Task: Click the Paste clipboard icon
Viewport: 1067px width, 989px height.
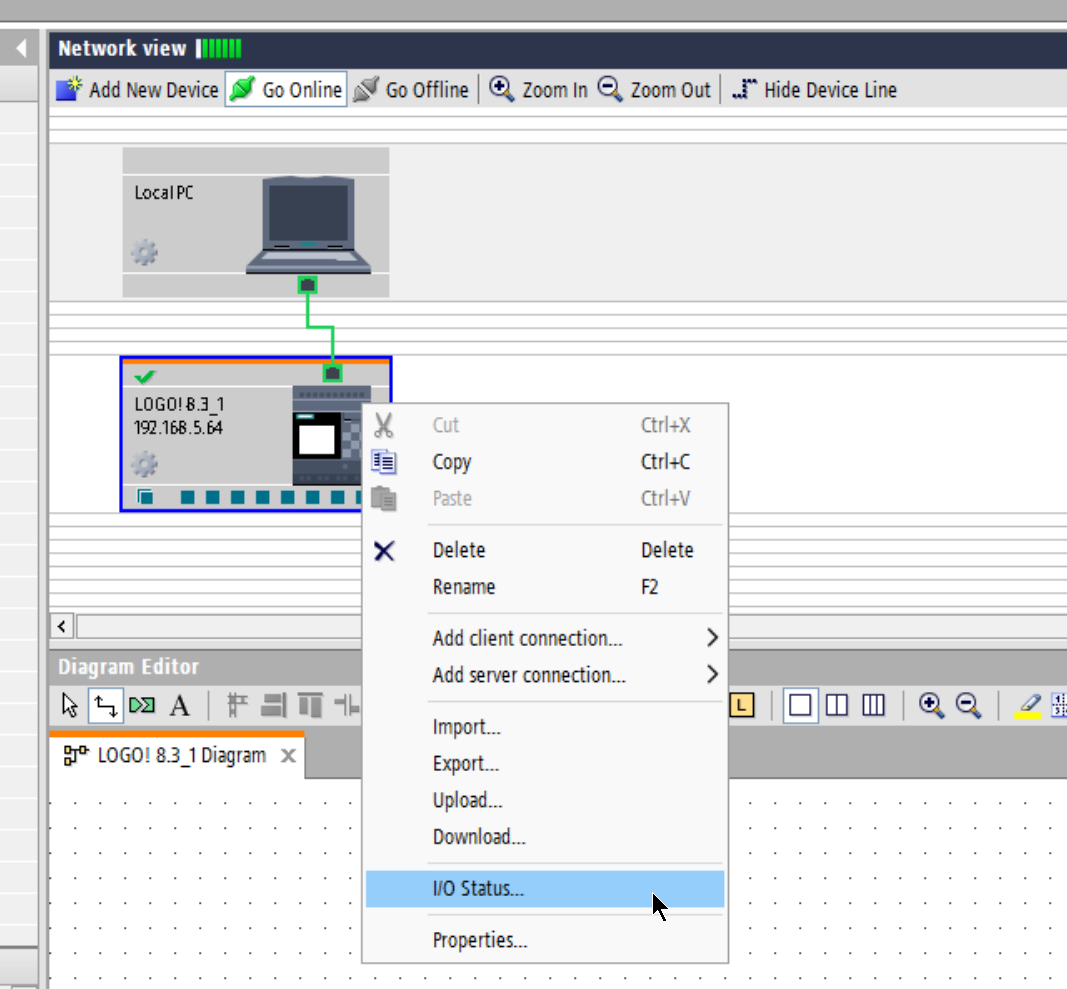Action: point(384,499)
